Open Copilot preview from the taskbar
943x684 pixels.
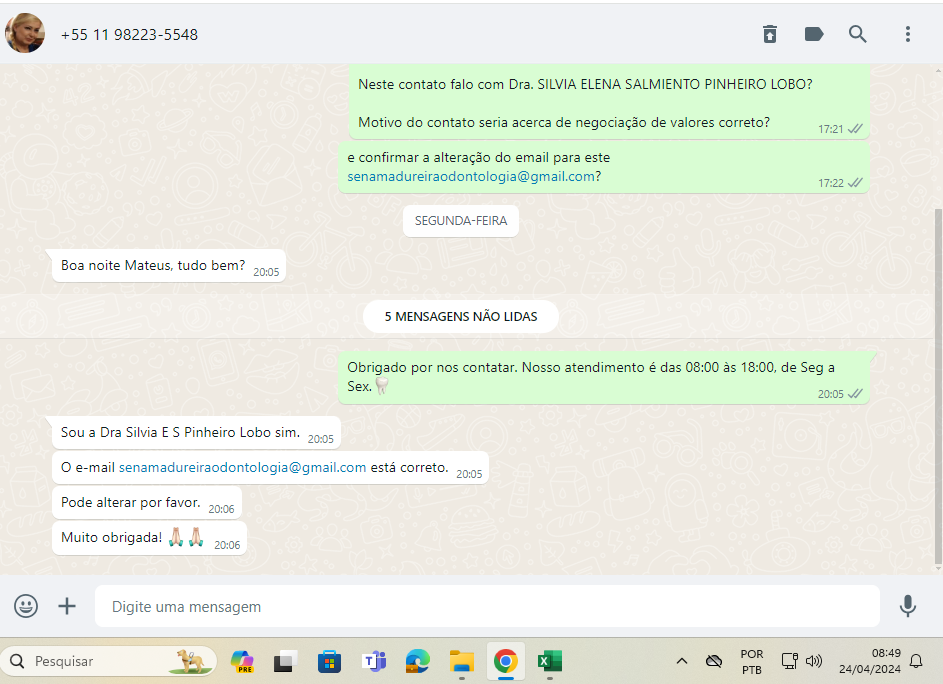click(x=242, y=661)
